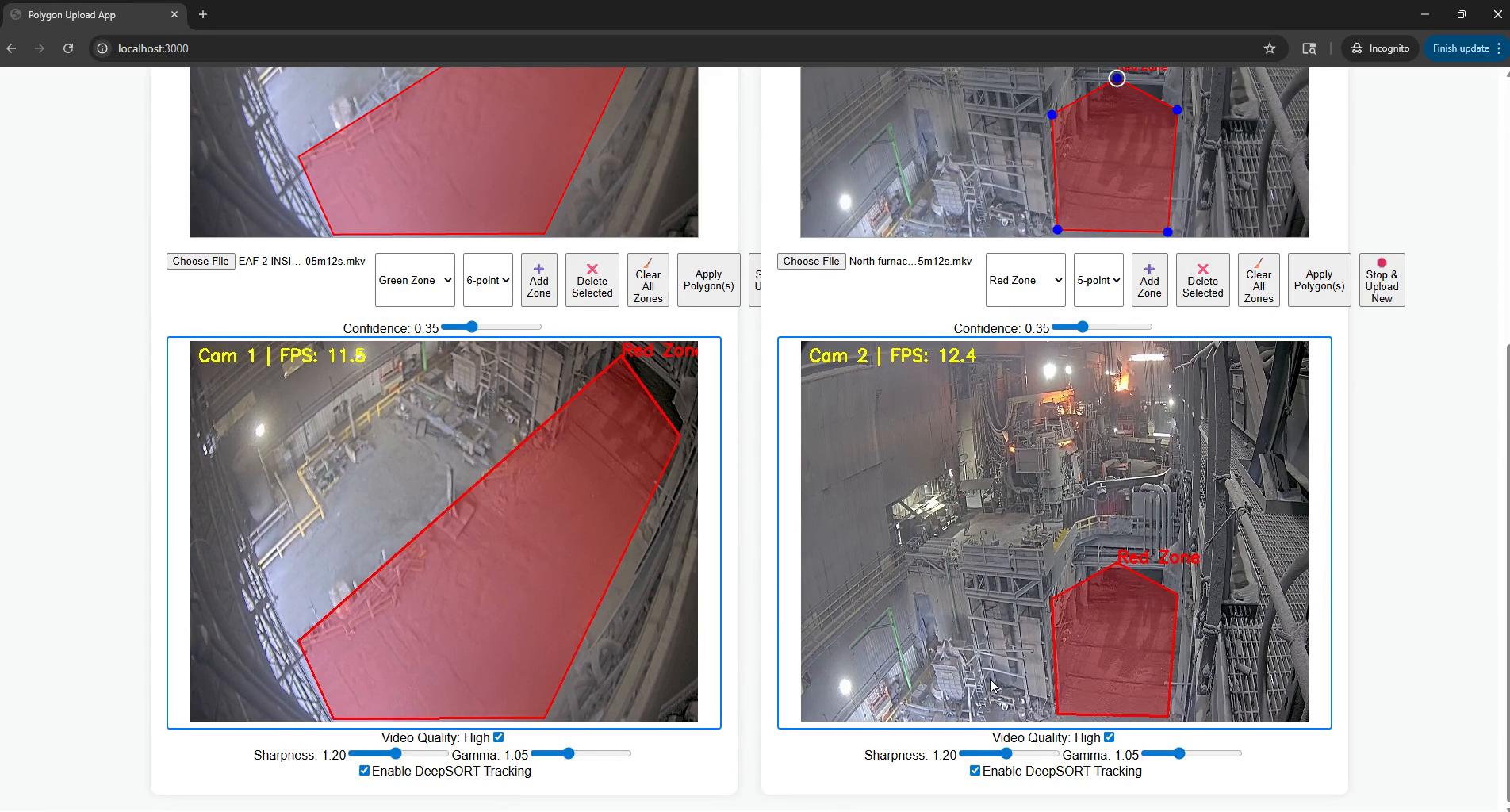Adjust Cam 2 Gamma slider
Image resolution: width=1510 pixels, height=812 pixels.
(1191, 753)
